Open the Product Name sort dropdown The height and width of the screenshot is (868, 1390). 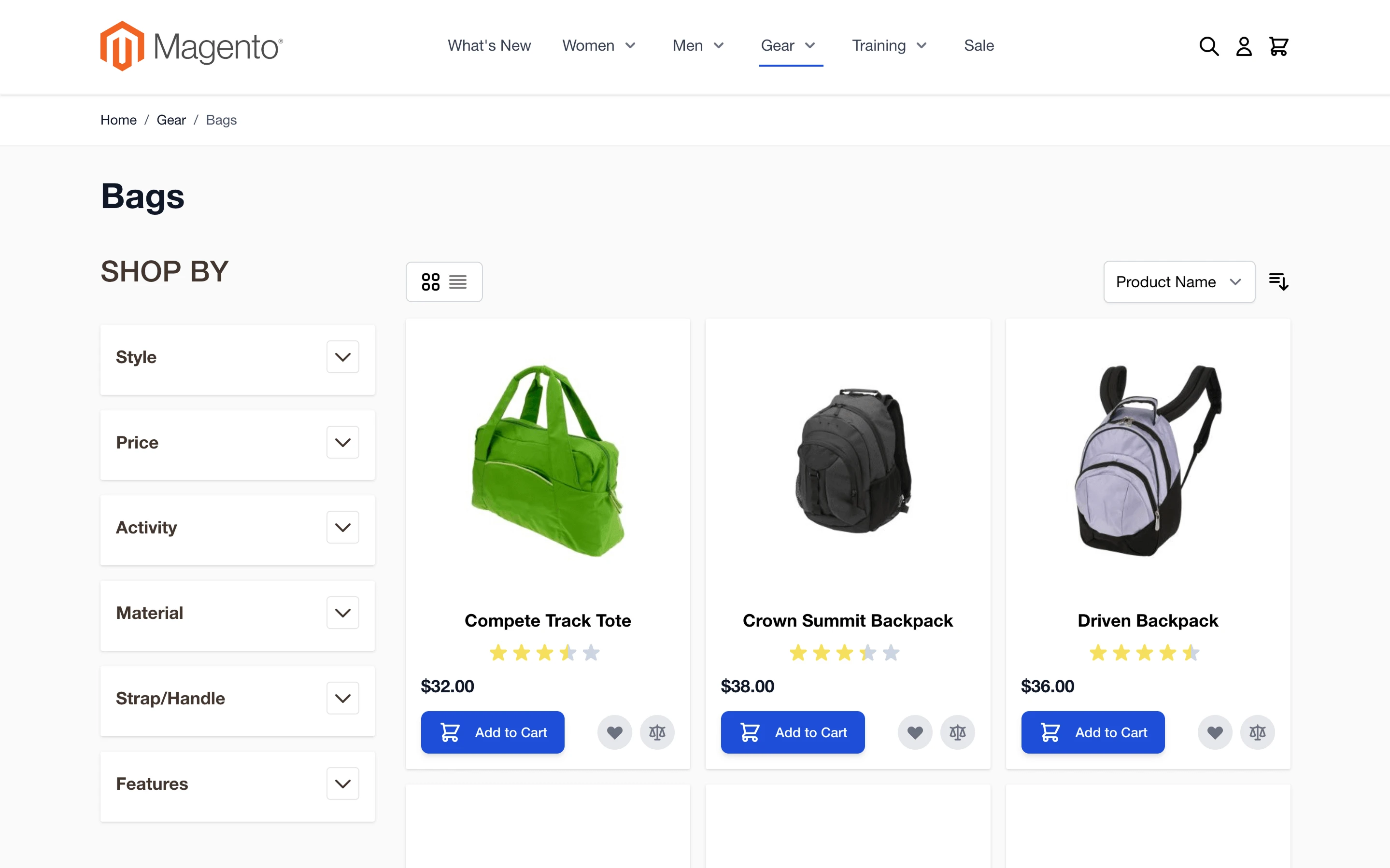(1179, 281)
